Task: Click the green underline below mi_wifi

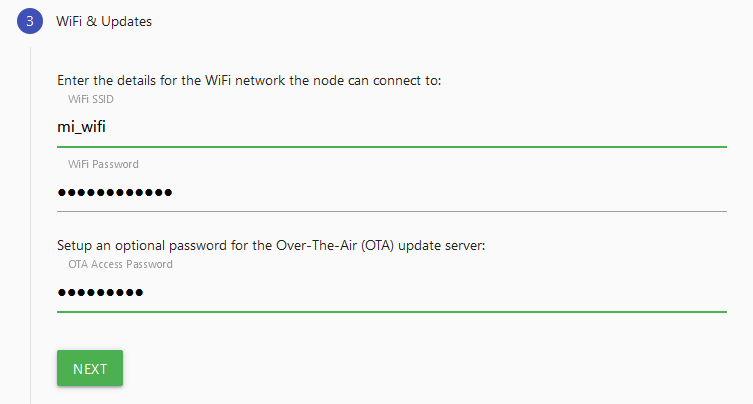Action: pyautogui.click(x=391, y=147)
